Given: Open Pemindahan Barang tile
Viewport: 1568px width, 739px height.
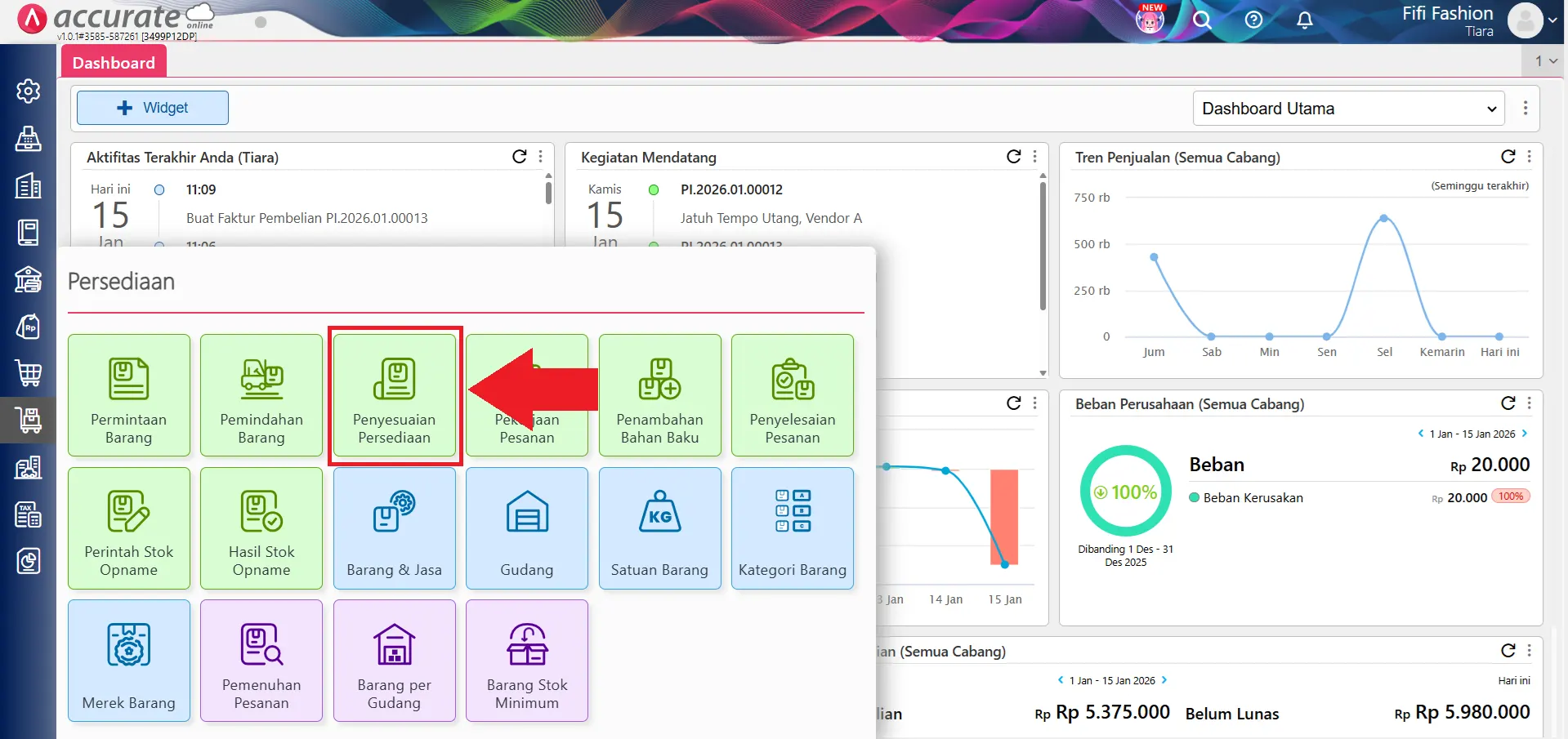Looking at the screenshot, I should tap(261, 396).
